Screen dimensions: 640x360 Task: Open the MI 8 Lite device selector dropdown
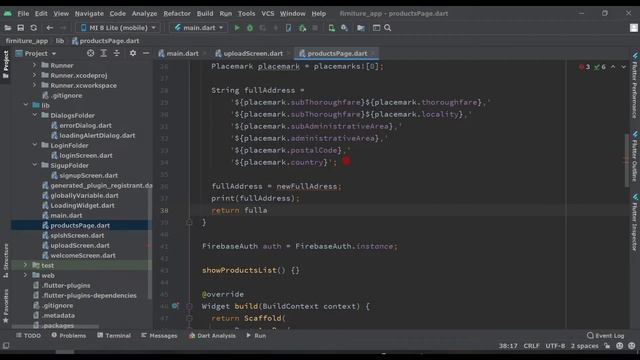pyautogui.click(x=118, y=28)
